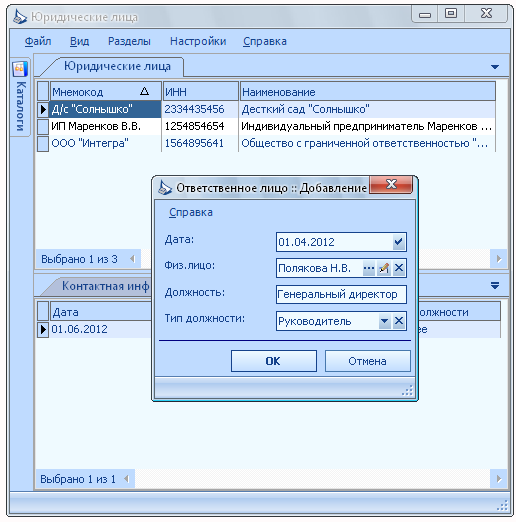516x522 pixels.
Task: Click the pencil edit icon in Физ.лицо field
Action: [x=384, y=268]
